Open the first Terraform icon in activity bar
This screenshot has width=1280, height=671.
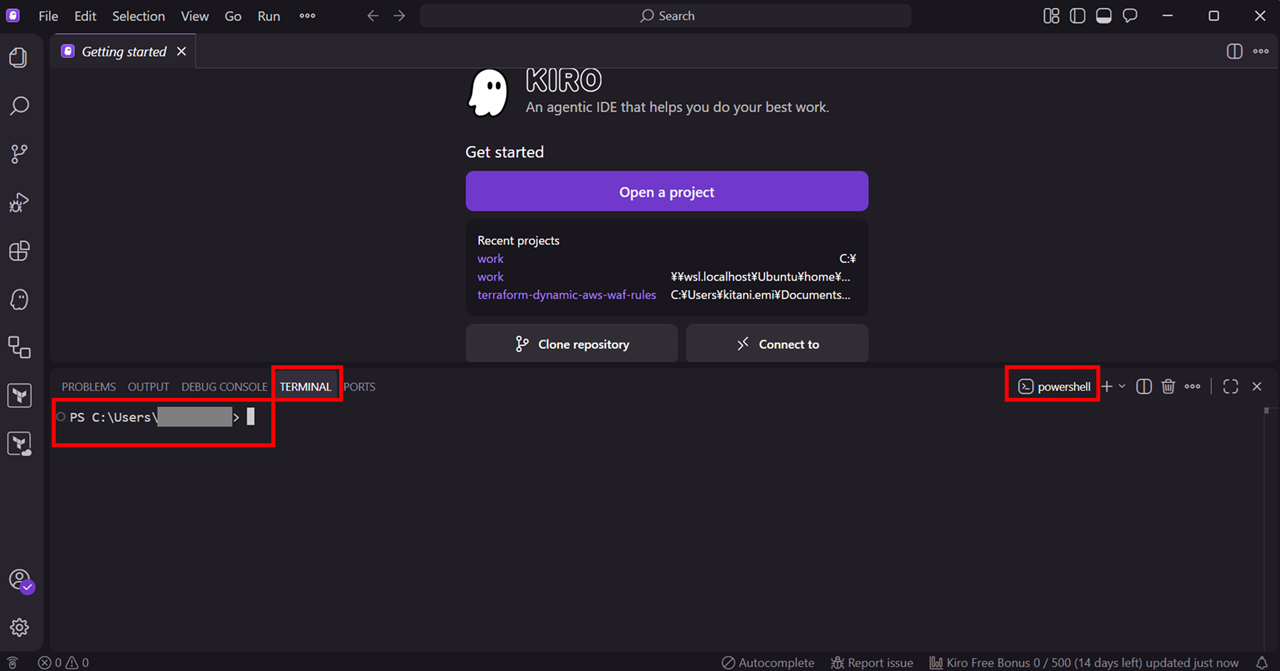click(19, 396)
